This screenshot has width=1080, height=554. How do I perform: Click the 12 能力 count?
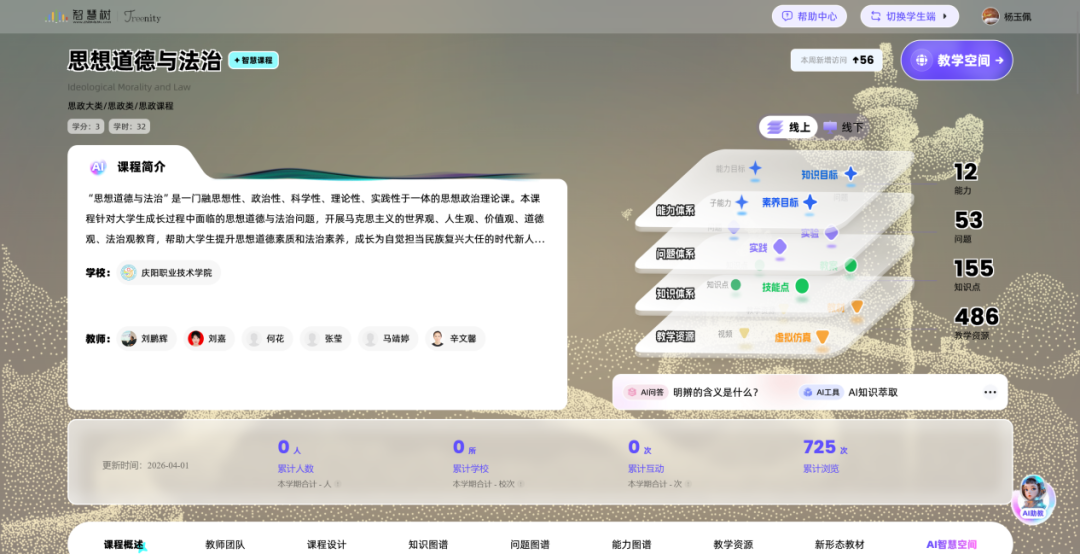[965, 178]
